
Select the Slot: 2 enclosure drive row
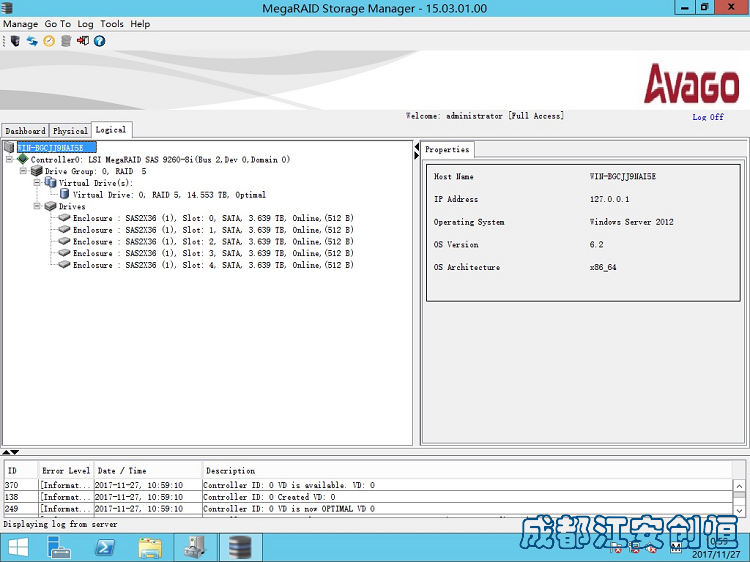213,242
